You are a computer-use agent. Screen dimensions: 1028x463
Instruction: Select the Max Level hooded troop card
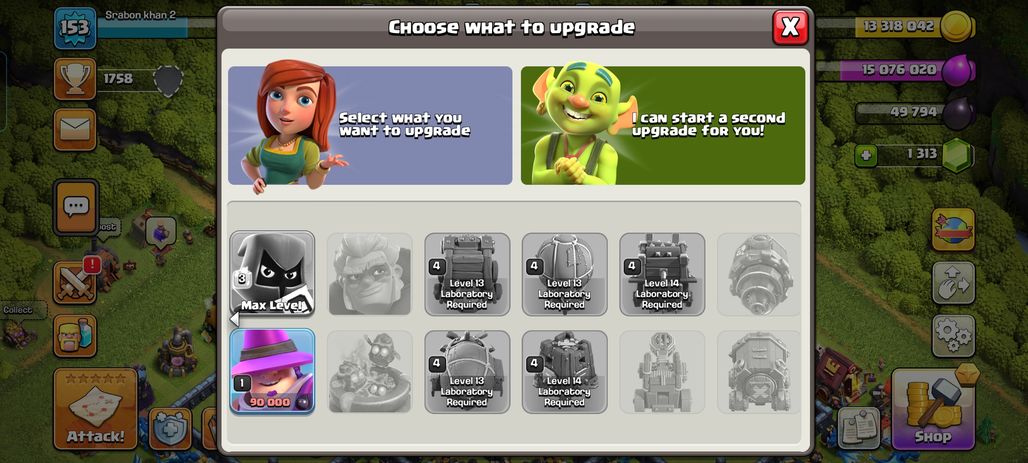(272, 273)
